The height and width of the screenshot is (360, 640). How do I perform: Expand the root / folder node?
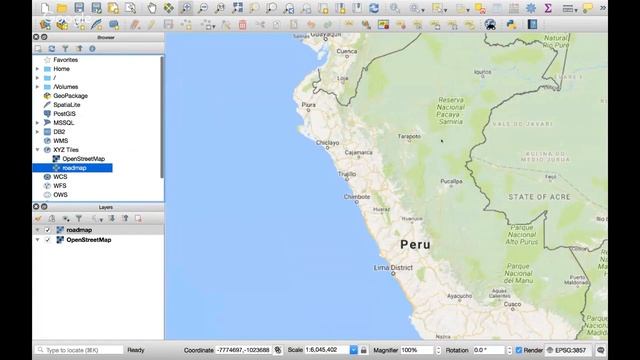tap(38, 78)
